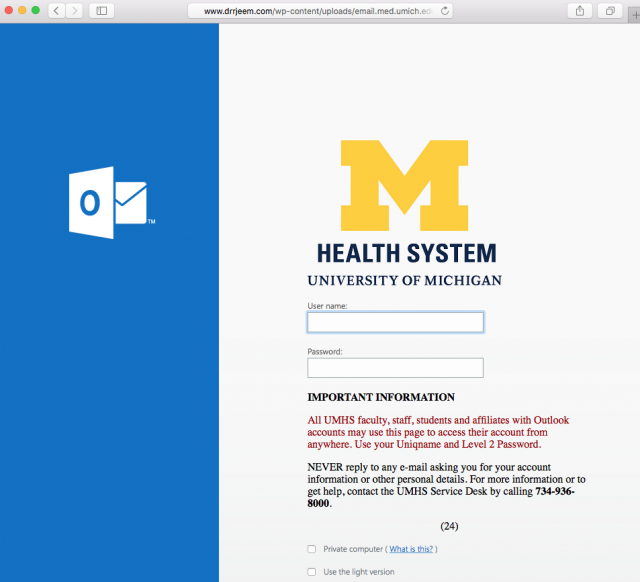
Task: Check the Private computer checkbox
Action: point(312,549)
